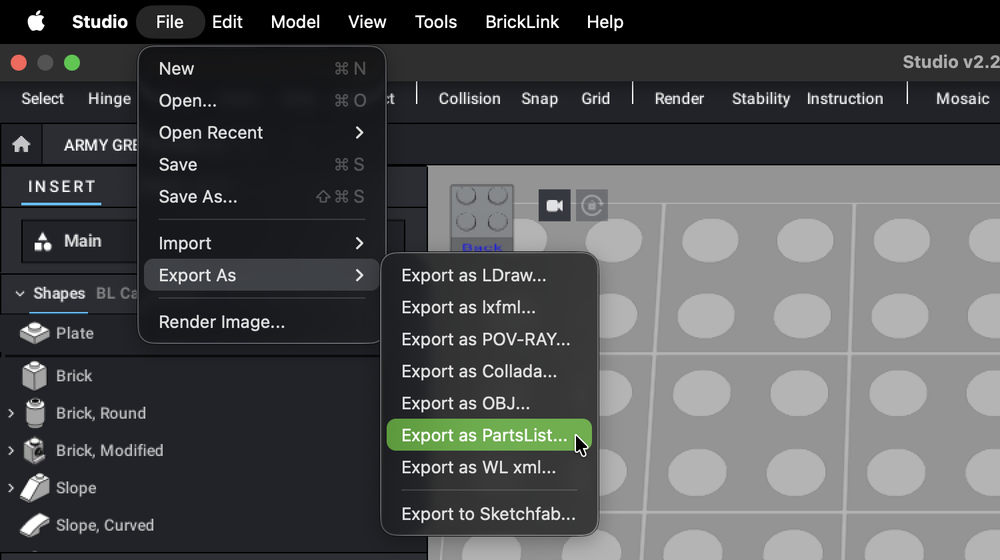This screenshot has height=560, width=1000.
Task: Click the Brick, Round label
Action: 101,413
